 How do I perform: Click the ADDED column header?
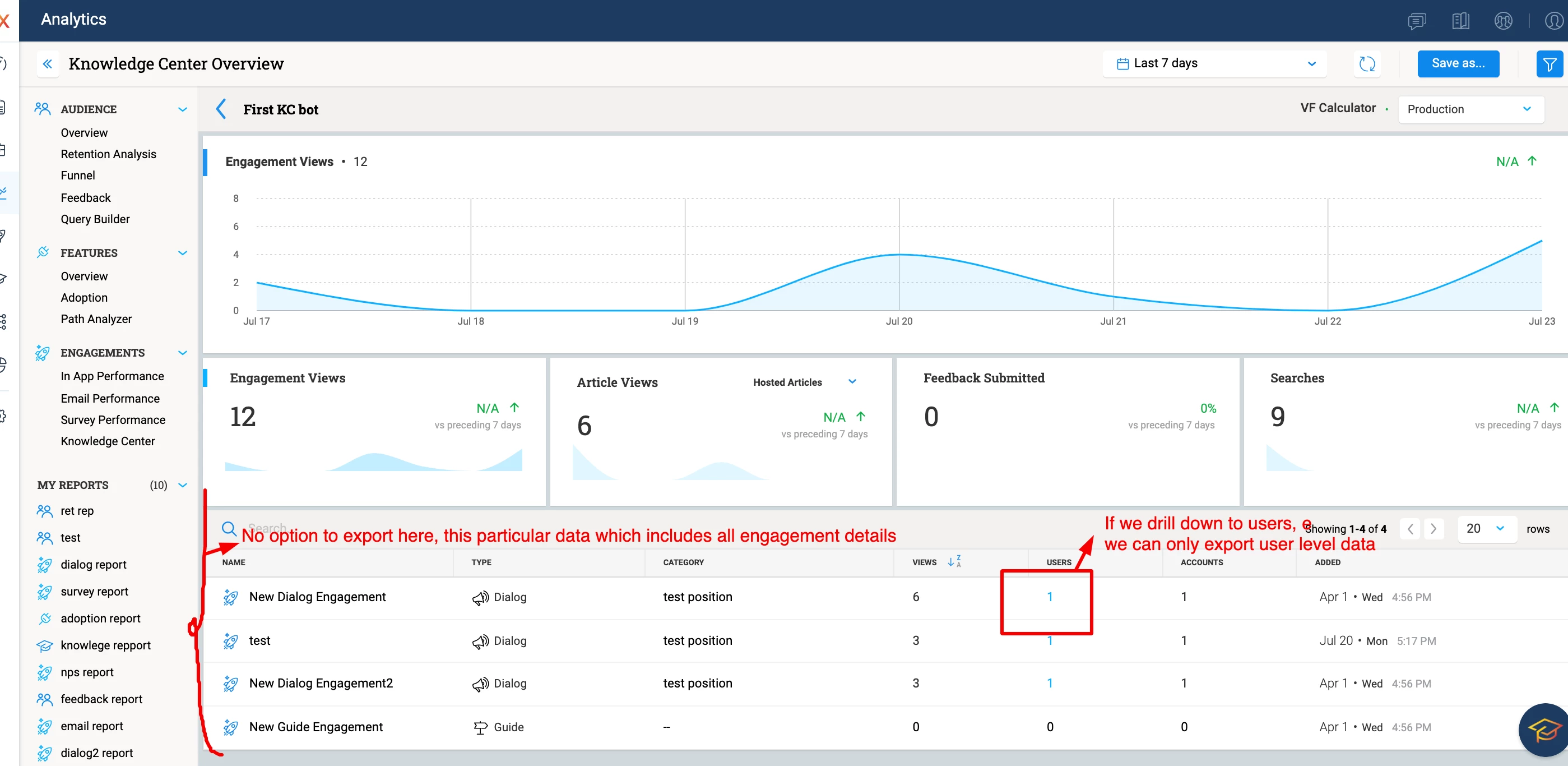pyautogui.click(x=1328, y=562)
